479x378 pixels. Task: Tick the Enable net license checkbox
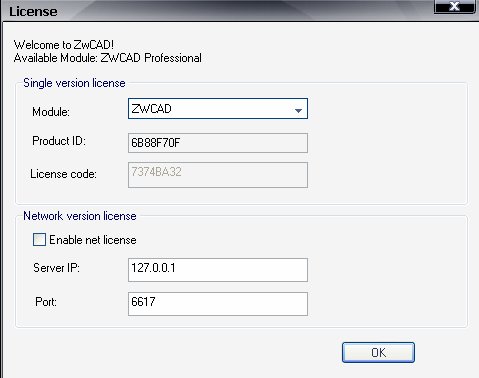click(x=39, y=240)
